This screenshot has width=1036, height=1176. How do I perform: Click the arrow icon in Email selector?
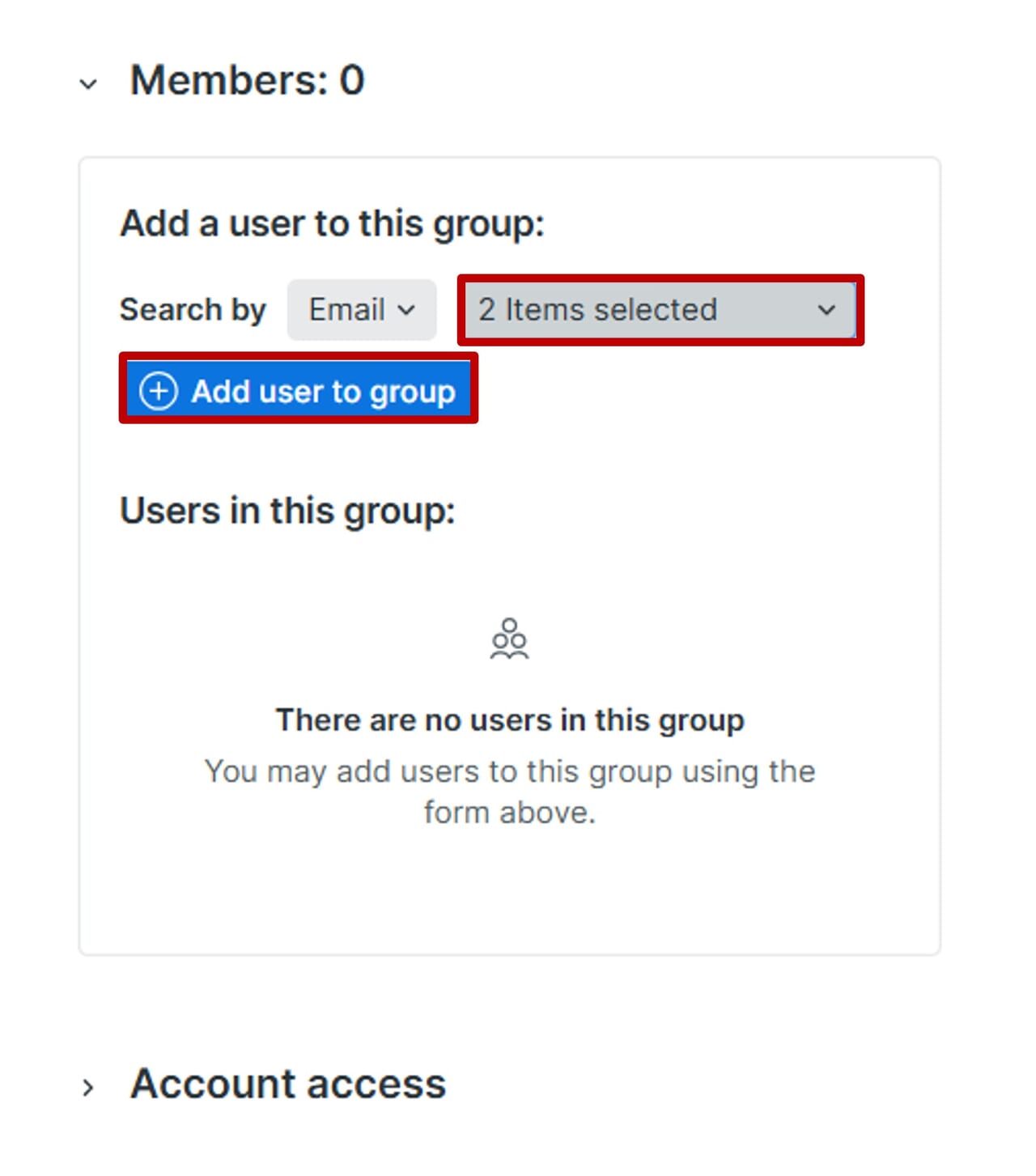[x=407, y=310]
